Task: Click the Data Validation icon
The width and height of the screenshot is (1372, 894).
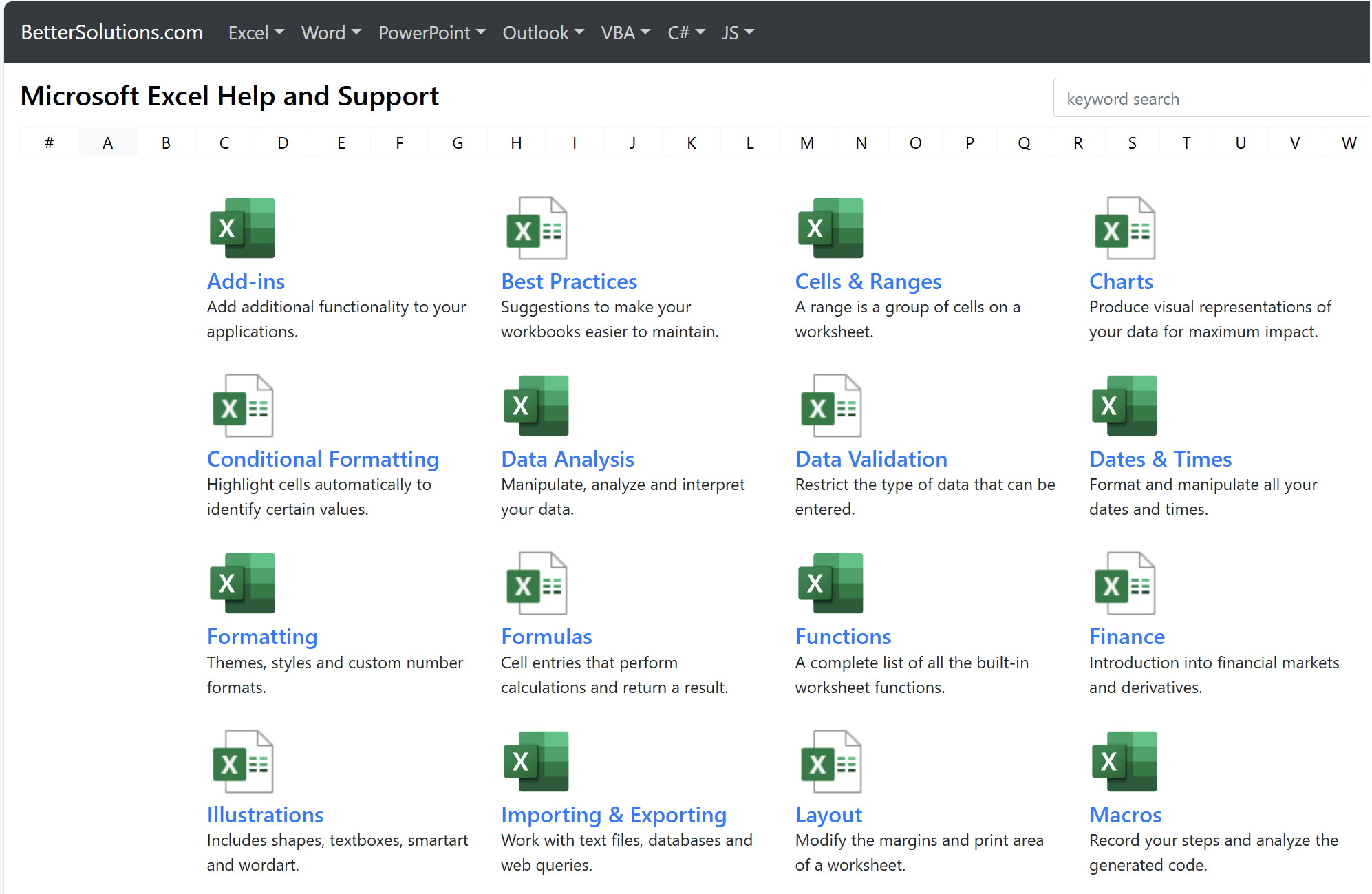Action: click(831, 406)
